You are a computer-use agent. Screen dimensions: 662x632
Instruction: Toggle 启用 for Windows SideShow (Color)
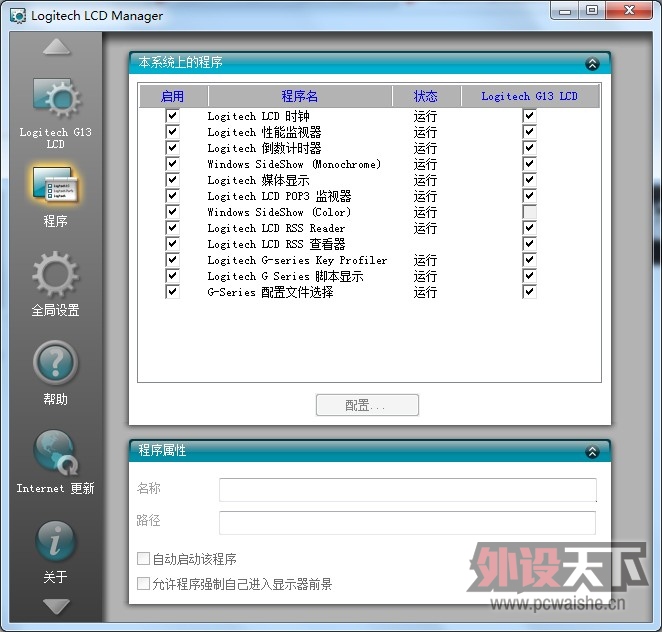pyautogui.click(x=172, y=212)
